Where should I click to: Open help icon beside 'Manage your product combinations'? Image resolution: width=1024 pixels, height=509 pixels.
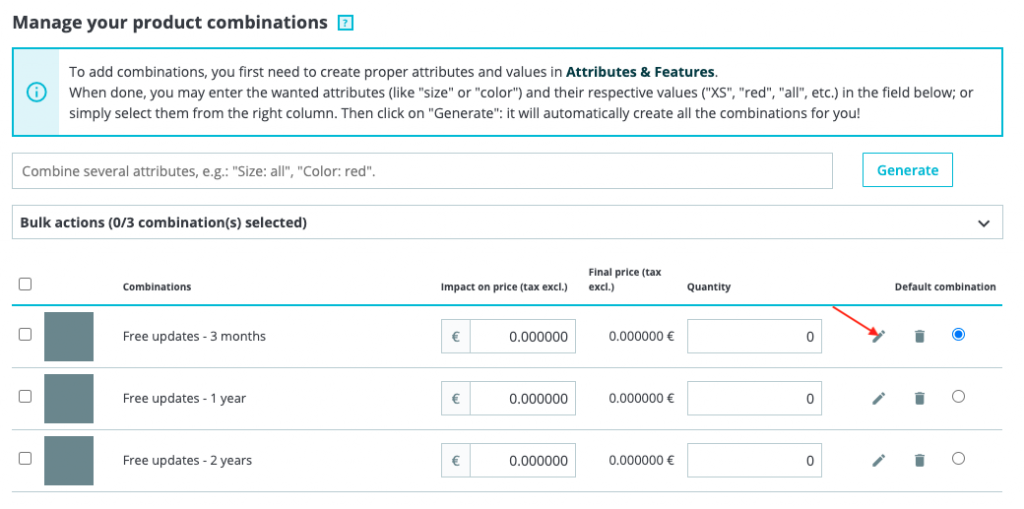click(x=346, y=22)
